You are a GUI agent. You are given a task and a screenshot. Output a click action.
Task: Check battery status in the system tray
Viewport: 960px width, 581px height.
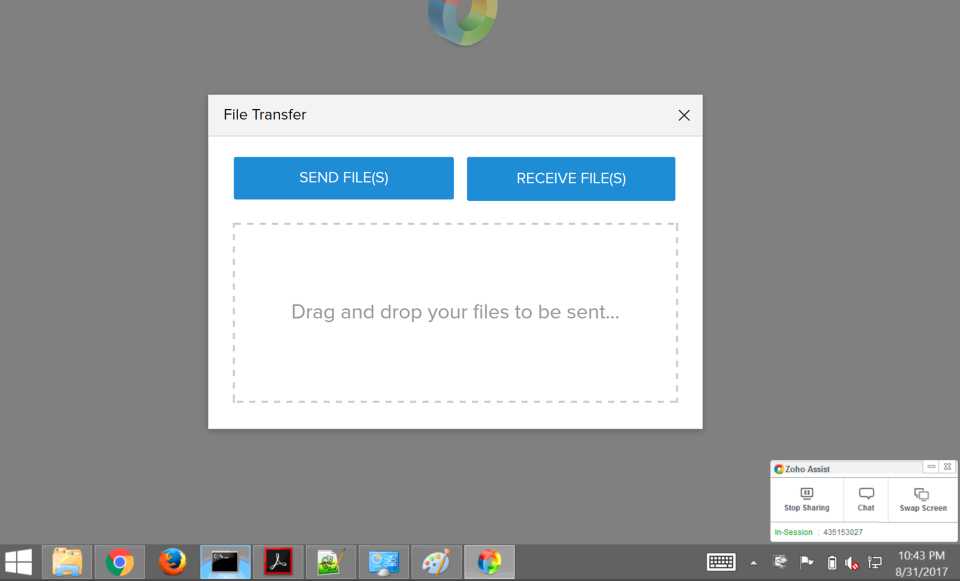click(832, 561)
